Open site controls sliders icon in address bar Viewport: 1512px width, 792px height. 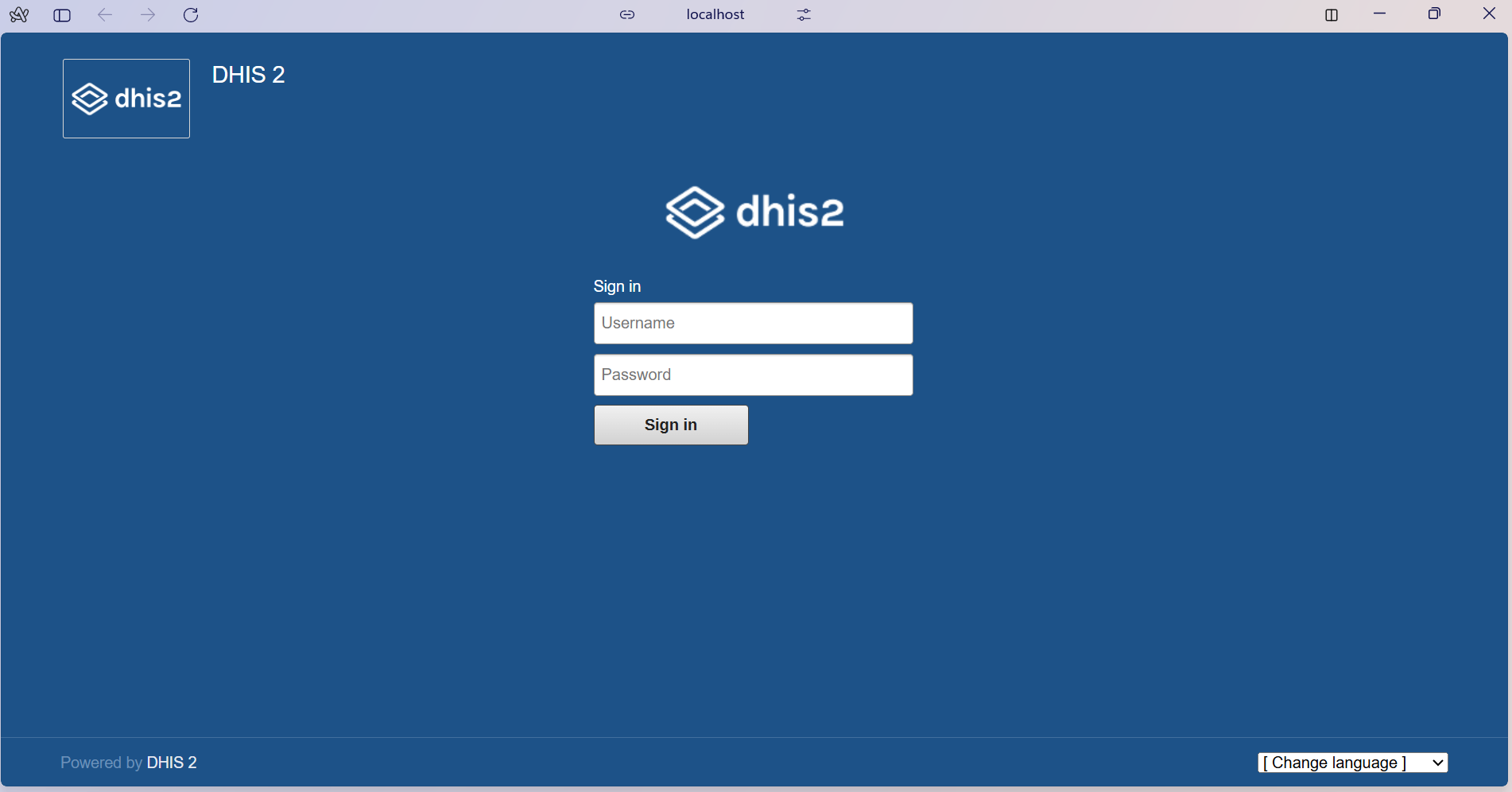coord(804,14)
